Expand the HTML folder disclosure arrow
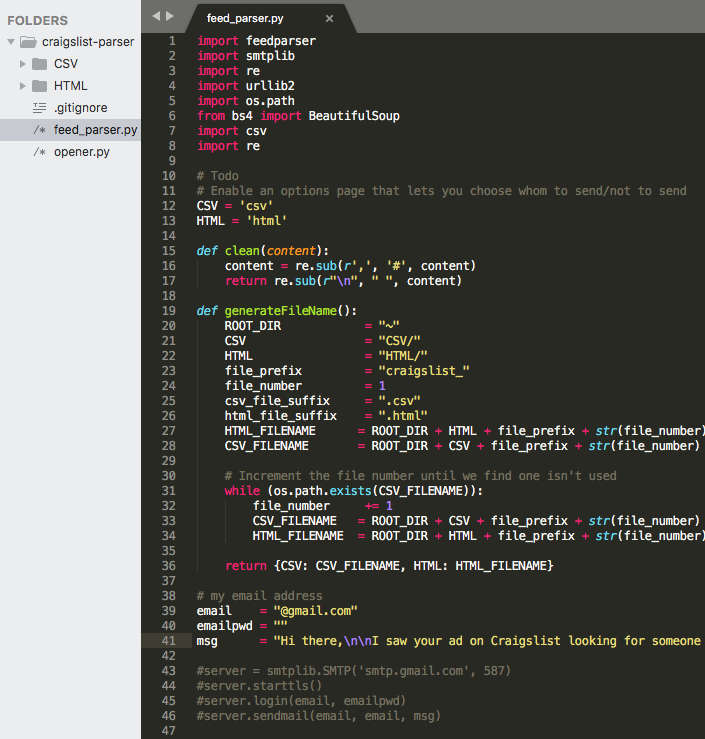This screenshot has width=705, height=739. click(22, 86)
